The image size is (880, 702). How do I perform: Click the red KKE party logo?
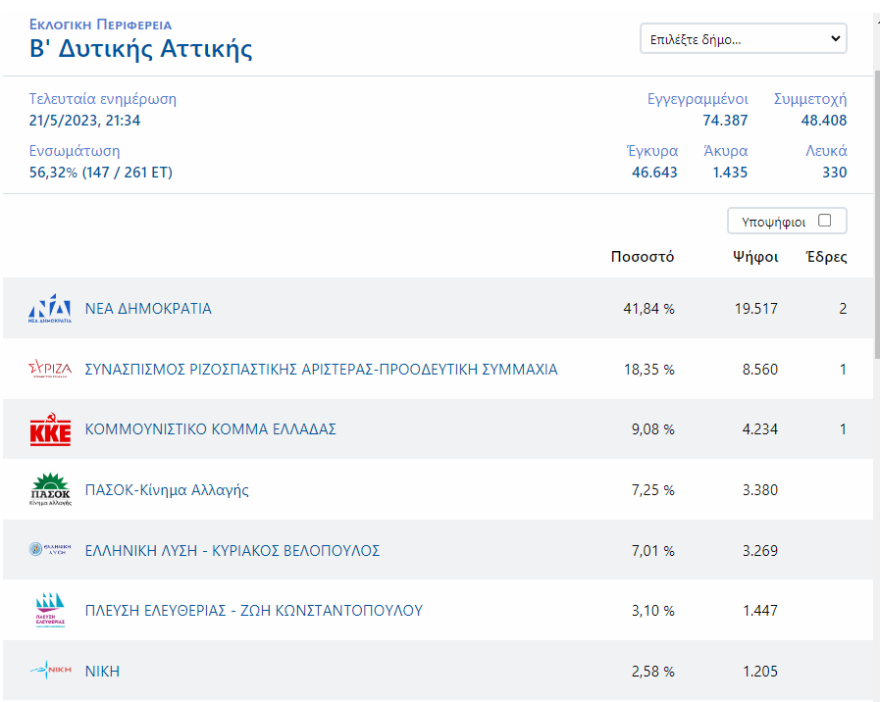tap(50, 430)
